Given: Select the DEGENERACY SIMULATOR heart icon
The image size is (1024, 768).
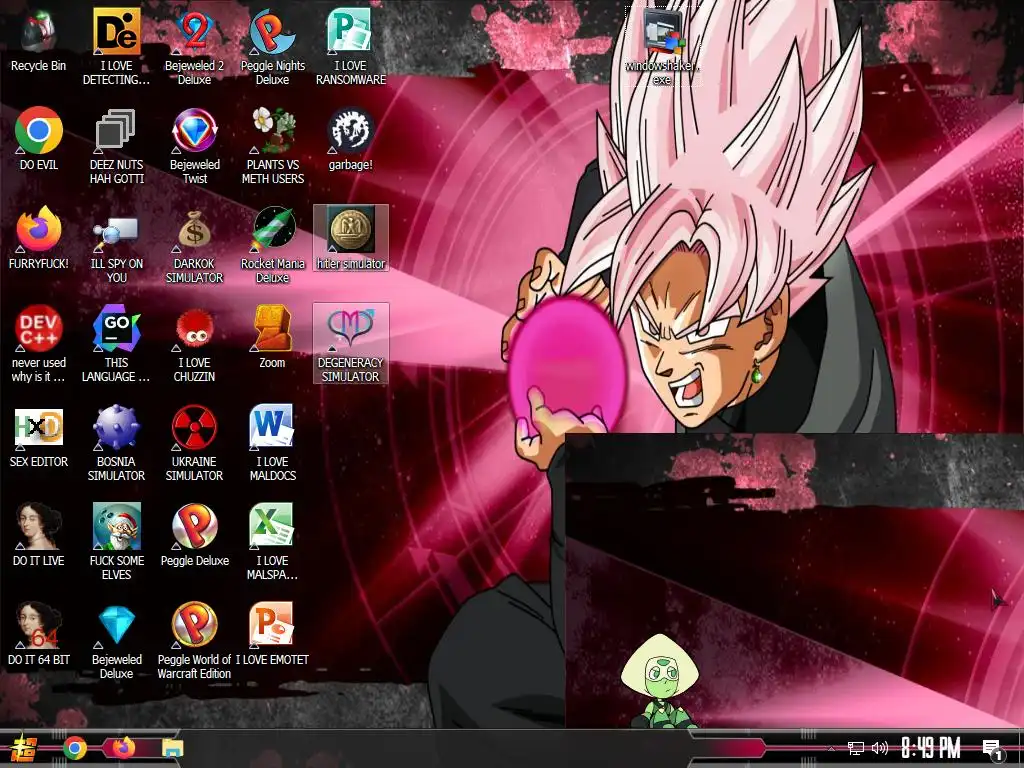Looking at the screenshot, I should tap(351, 343).
